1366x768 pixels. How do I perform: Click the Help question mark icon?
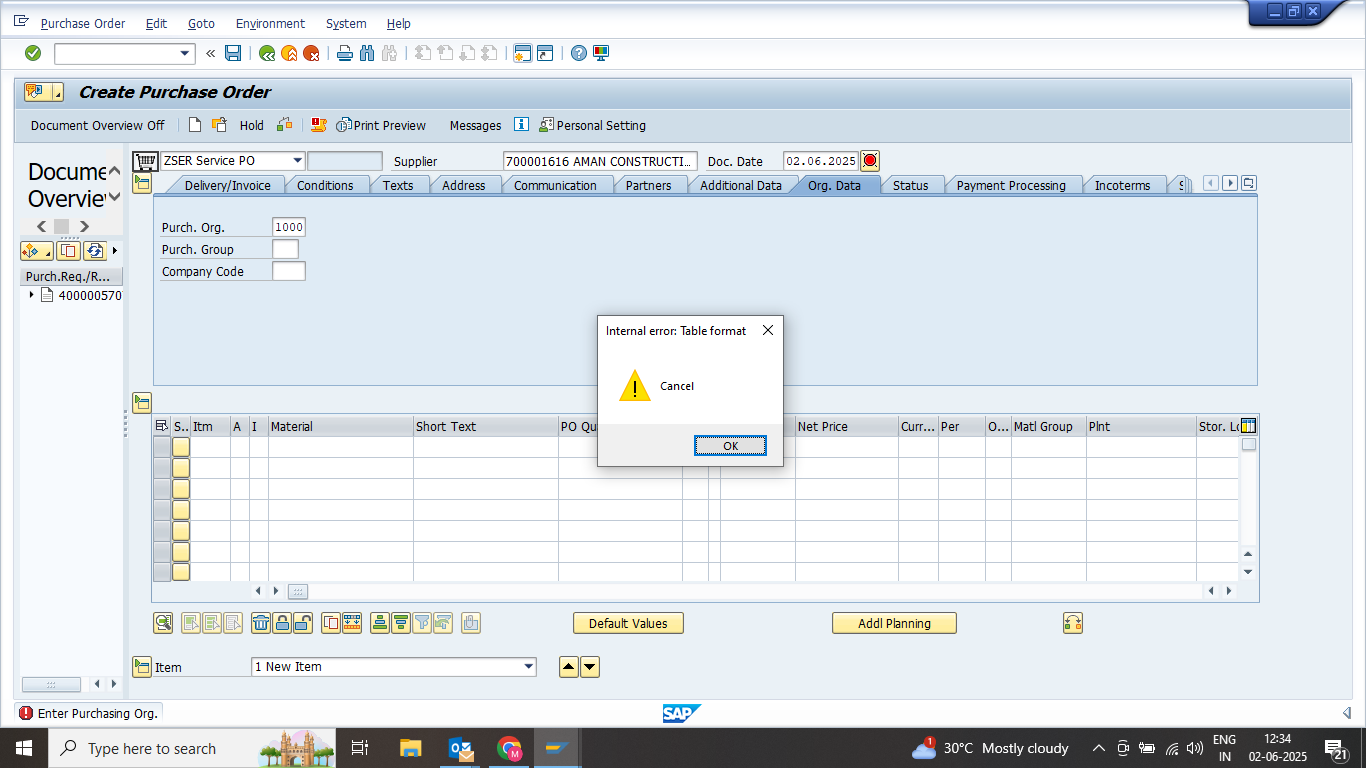(x=579, y=53)
